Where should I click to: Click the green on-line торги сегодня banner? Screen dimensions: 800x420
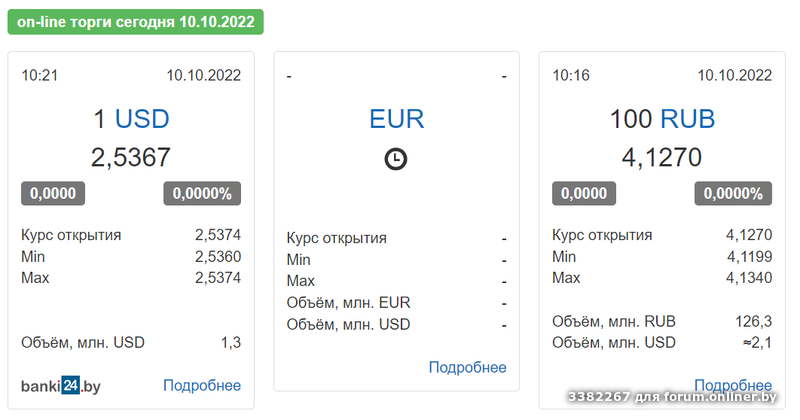coord(135,21)
